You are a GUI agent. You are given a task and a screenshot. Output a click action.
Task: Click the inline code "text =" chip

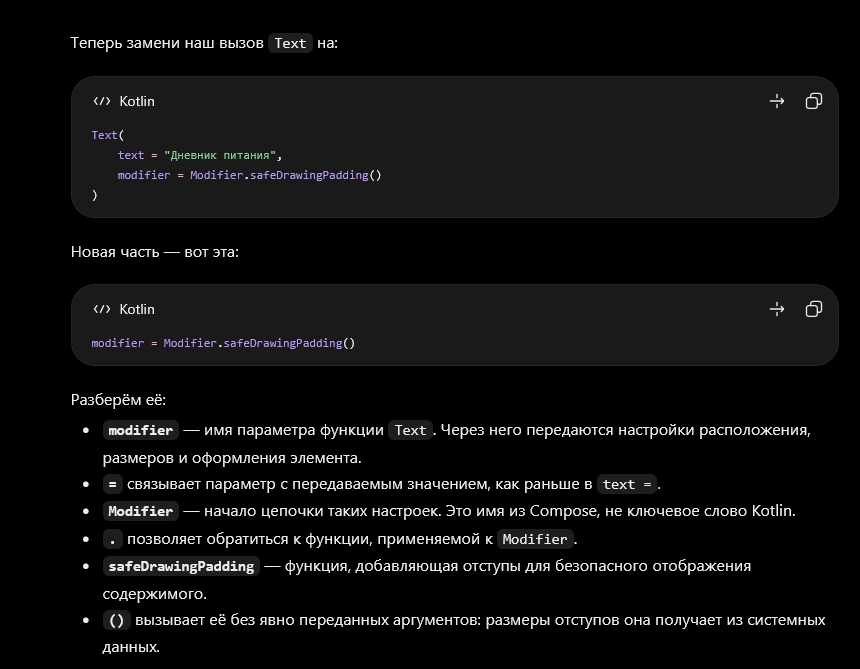click(x=627, y=485)
